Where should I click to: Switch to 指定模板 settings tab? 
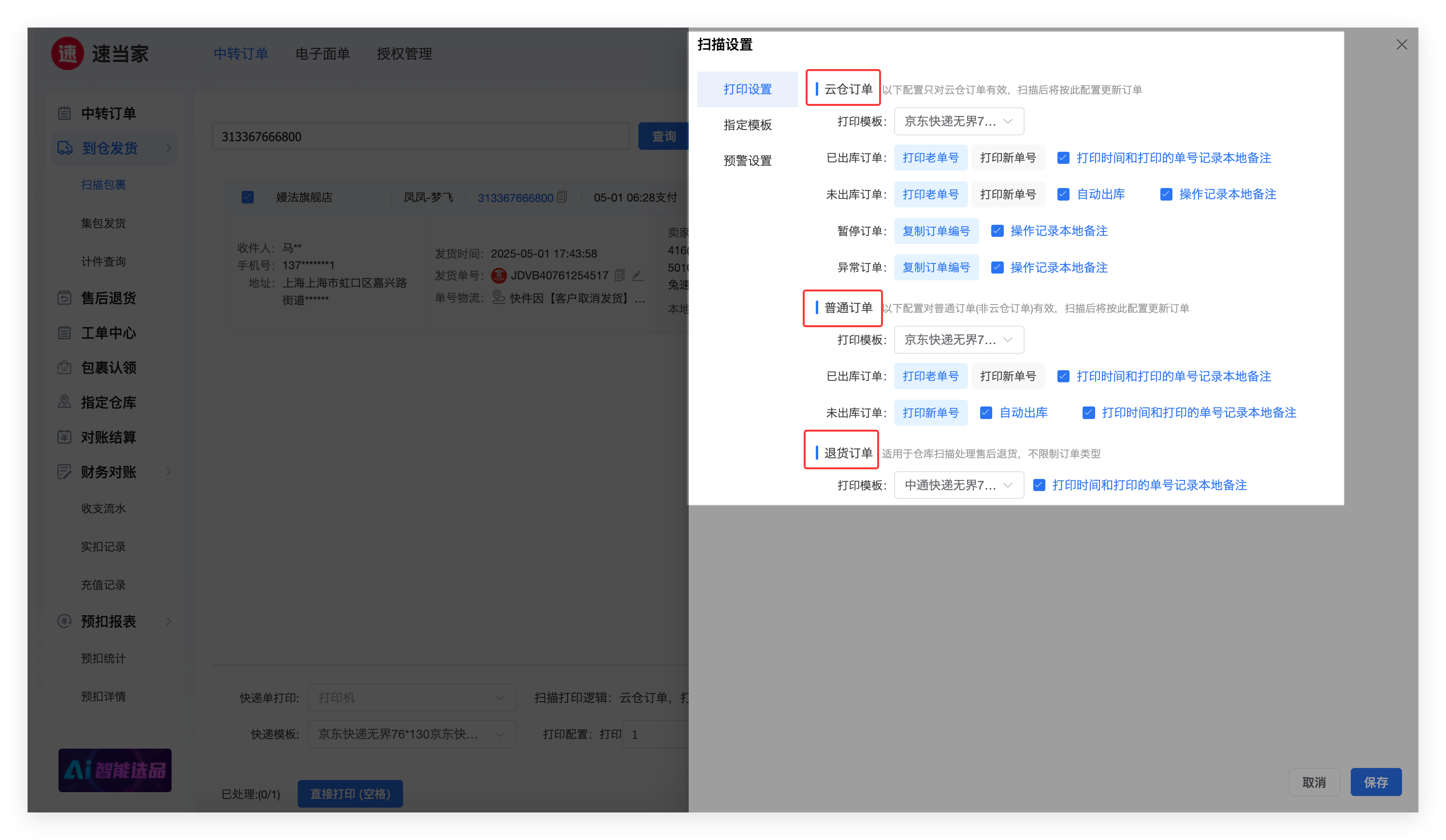point(747,125)
